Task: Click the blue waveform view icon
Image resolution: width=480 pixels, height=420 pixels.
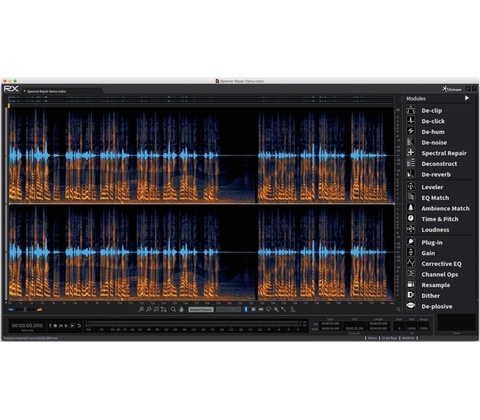Action: coord(11,310)
